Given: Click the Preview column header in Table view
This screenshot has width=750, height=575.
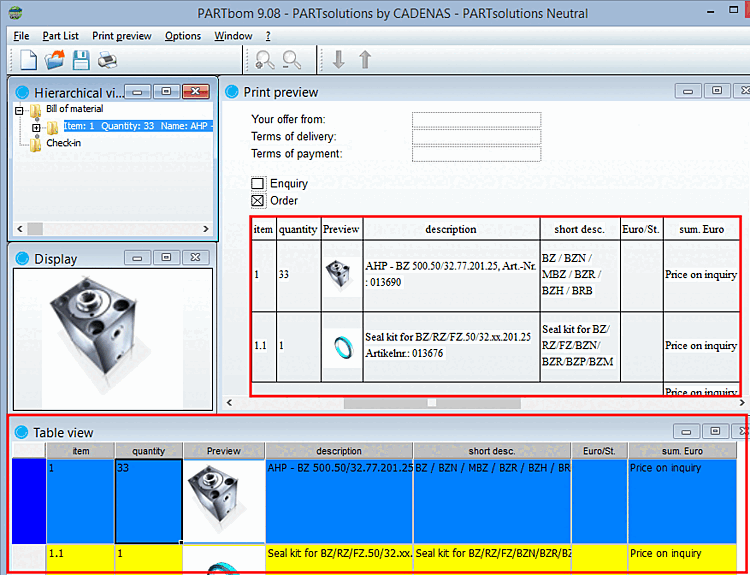Looking at the screenshot, I should tap(223, 451).
